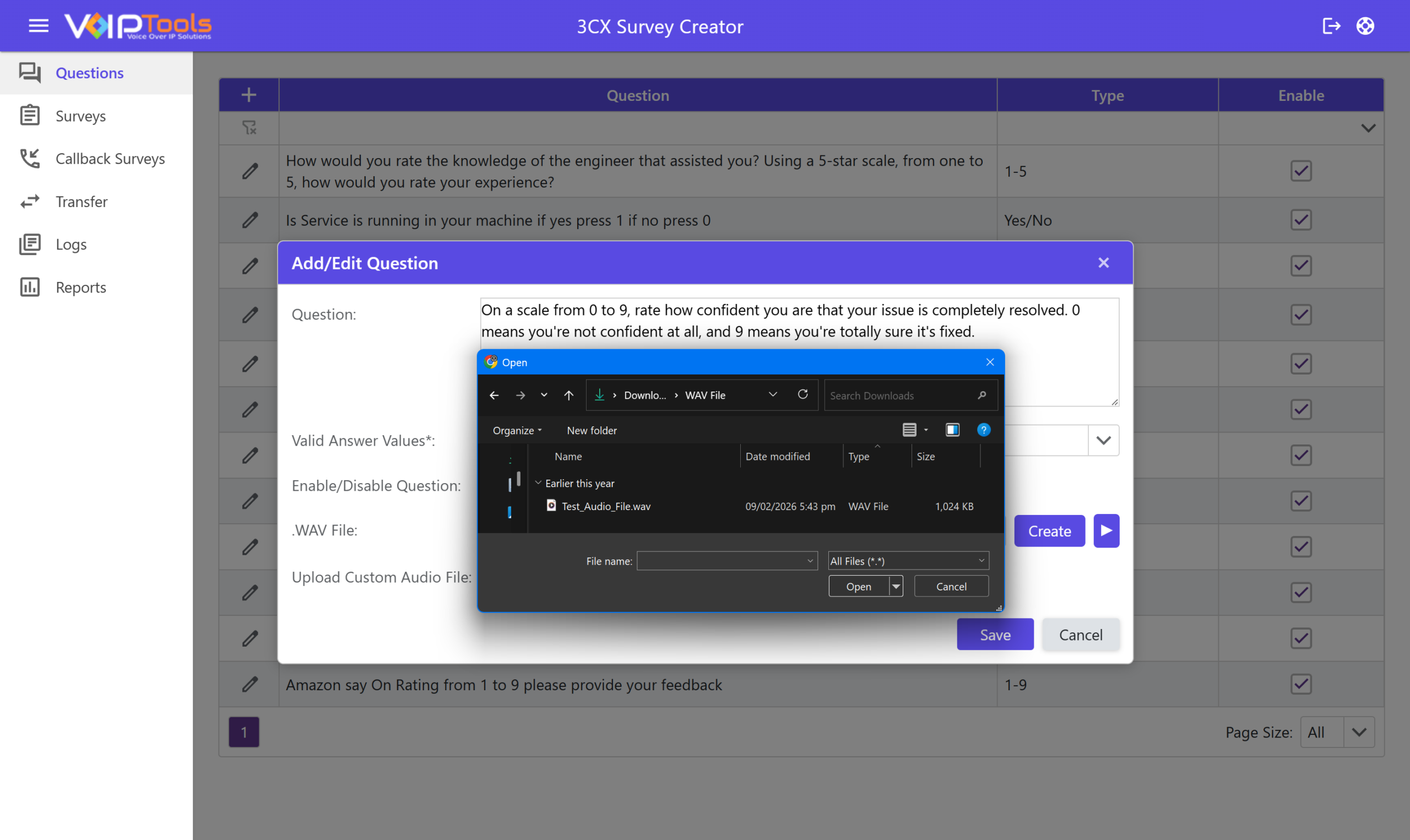Change the file view layout icon
The width and height of the screenshot is (1410, 840).
(x=909, y=430)
